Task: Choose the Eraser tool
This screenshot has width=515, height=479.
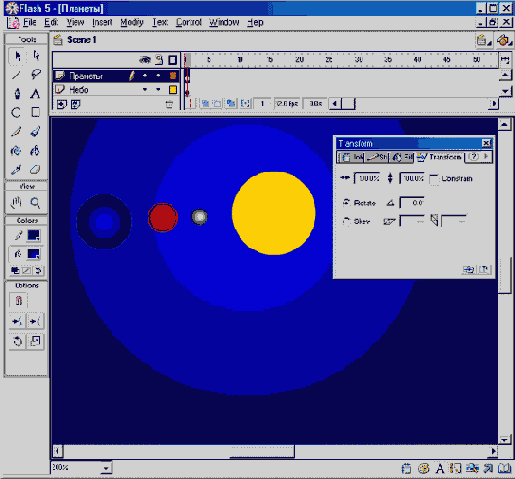Action: point(35,170)
